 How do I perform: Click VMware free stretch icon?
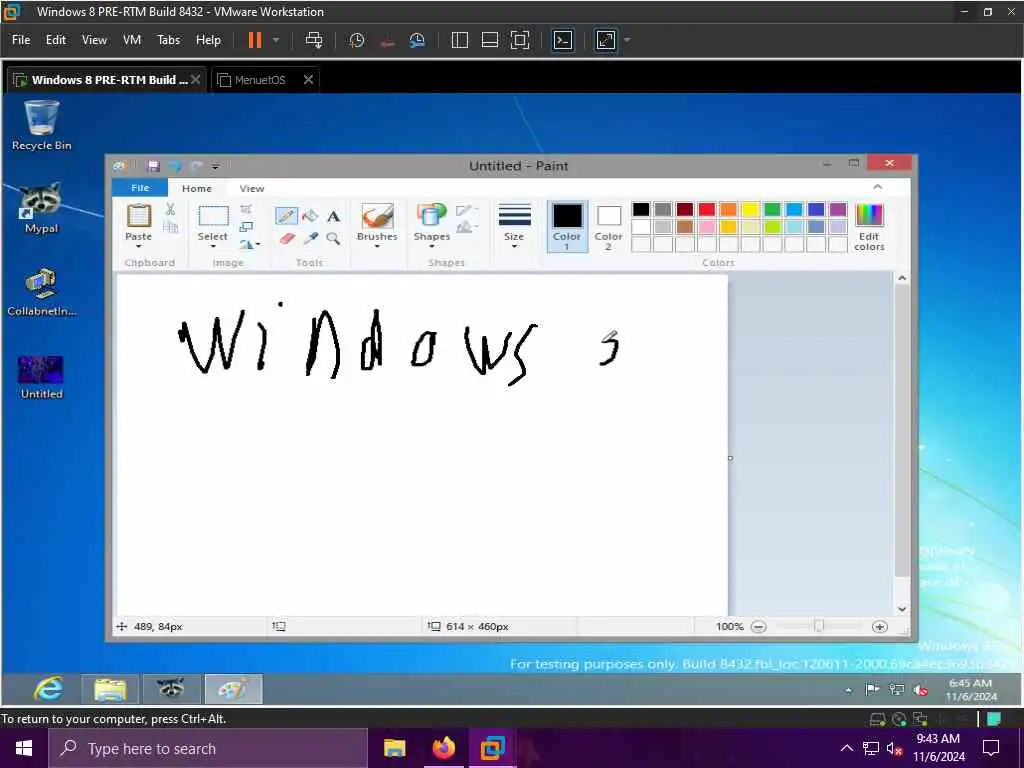[606, 40]
